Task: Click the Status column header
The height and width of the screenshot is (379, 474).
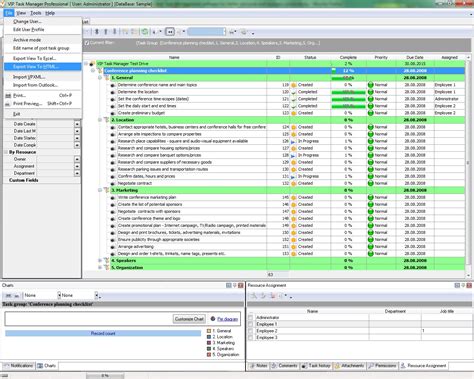Action: [x=310, y=57]
